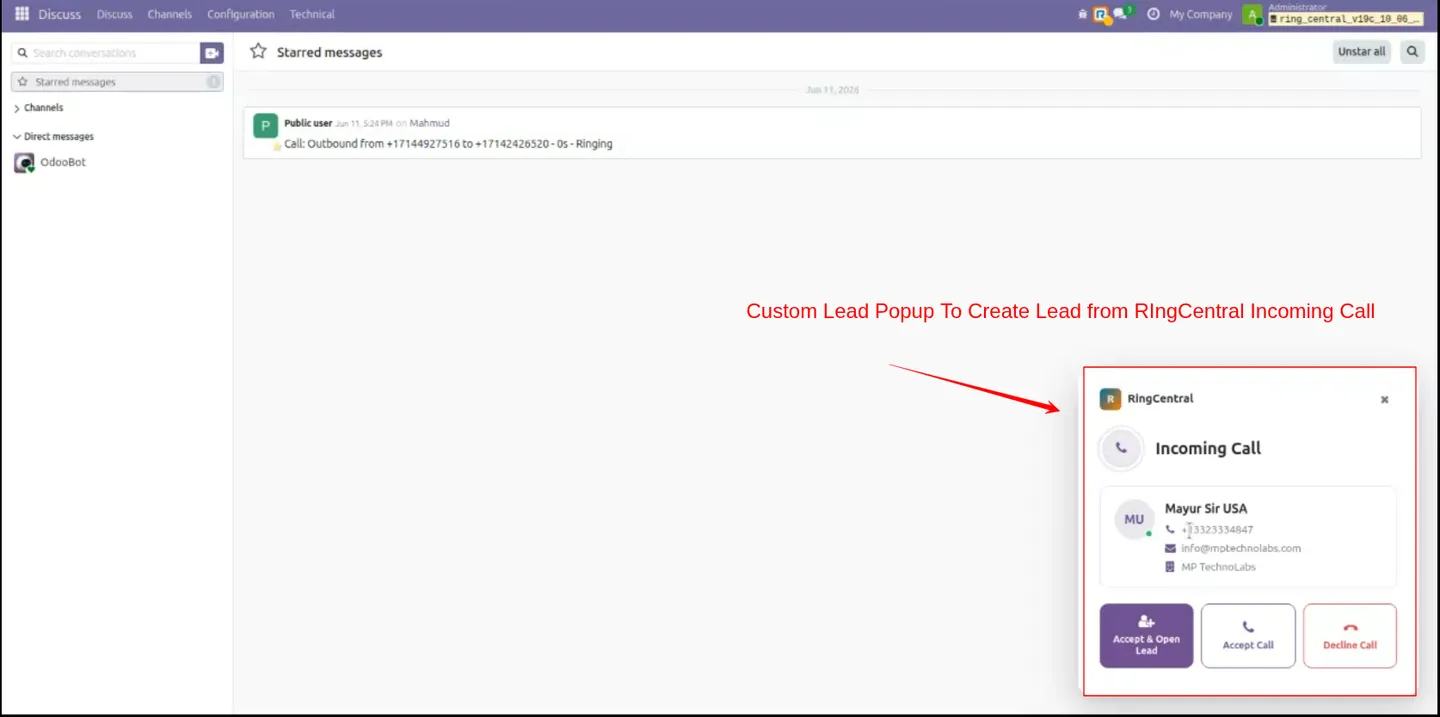Open the RingCentral icon in the top bar
This screenshot has width=1440, height=717.
point(1101,14)
